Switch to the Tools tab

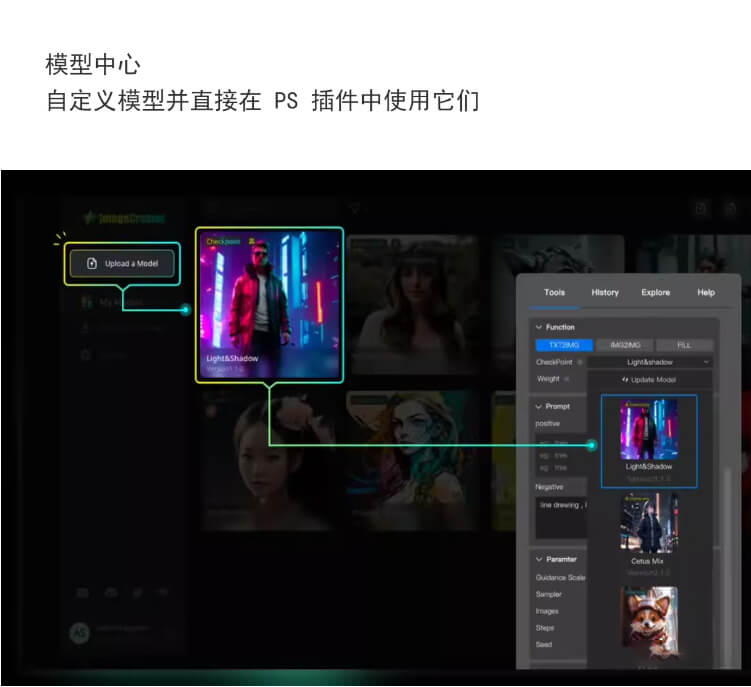click(x=554, y=292)
